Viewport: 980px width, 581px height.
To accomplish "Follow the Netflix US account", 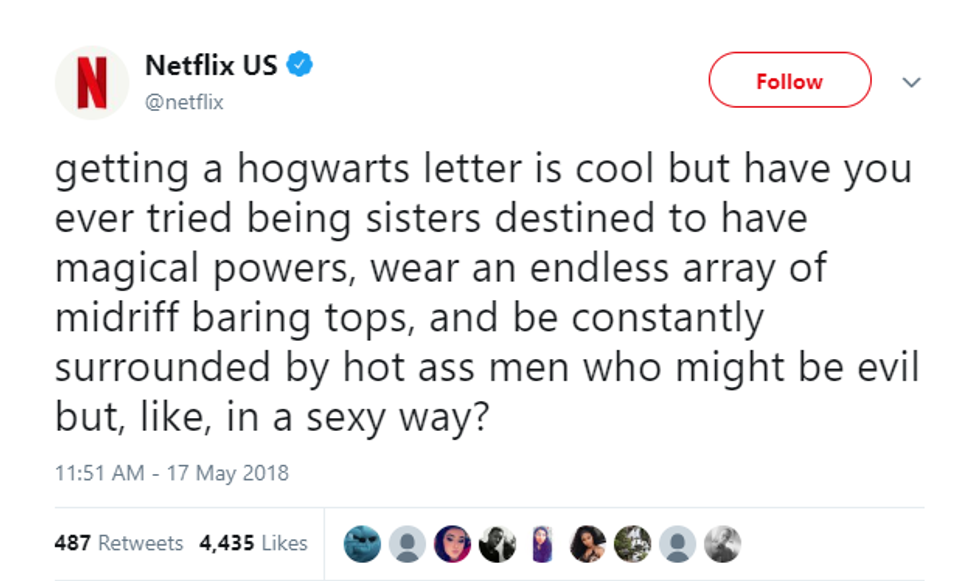I will (x=789, y=81).
